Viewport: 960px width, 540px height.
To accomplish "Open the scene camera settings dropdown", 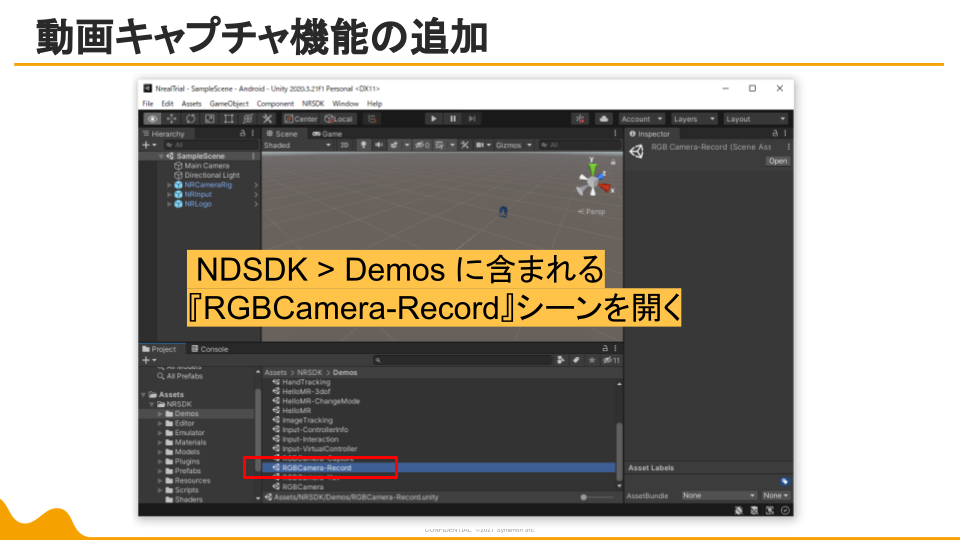I will point(483,145).
